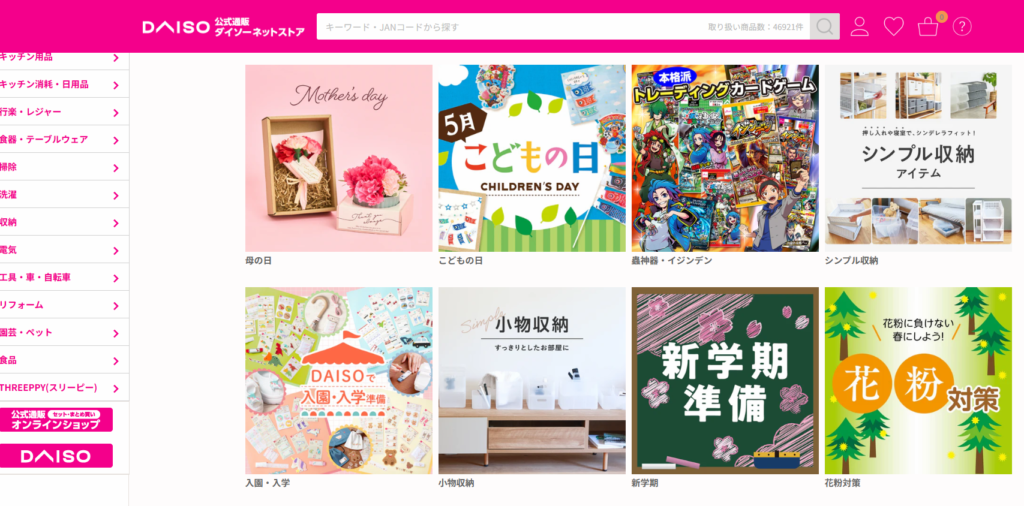
Task: Open the 公式通販 オンラインショップ banner
Action: [x=56, y=420]
